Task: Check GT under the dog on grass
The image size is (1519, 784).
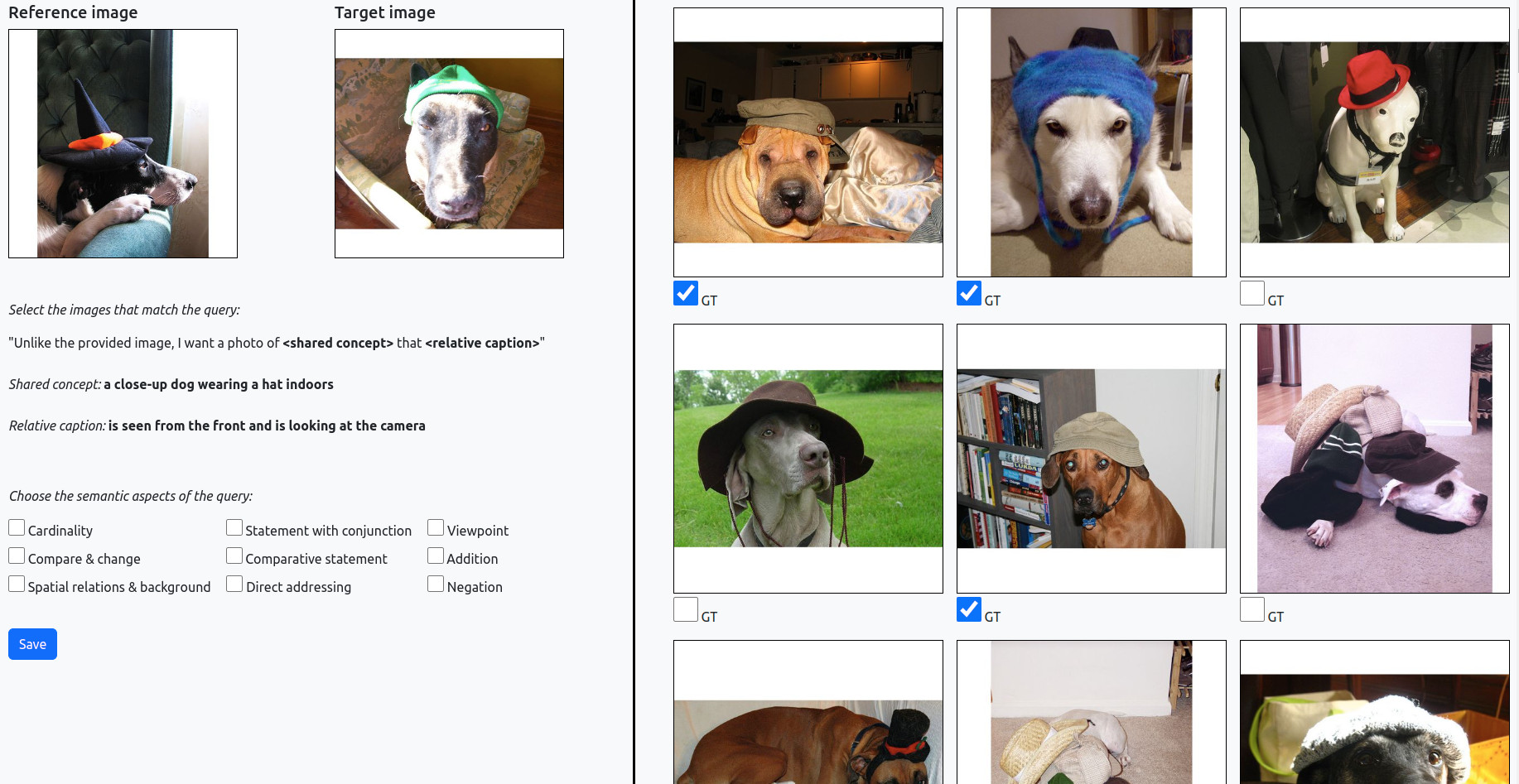Action: tap(686, 609)
